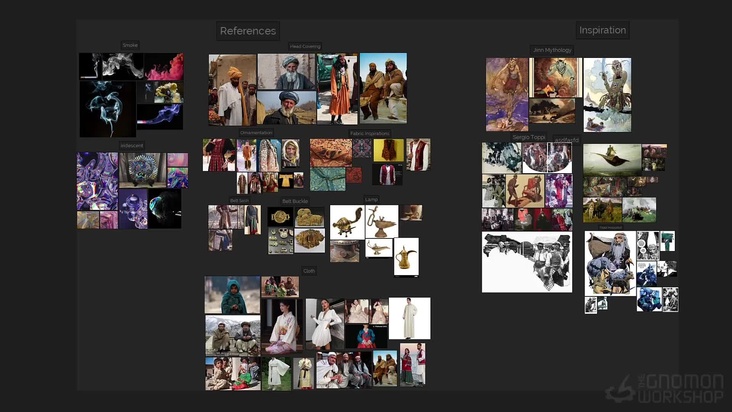Select the large iridescent purple swirl image

[x=98, y=181]
